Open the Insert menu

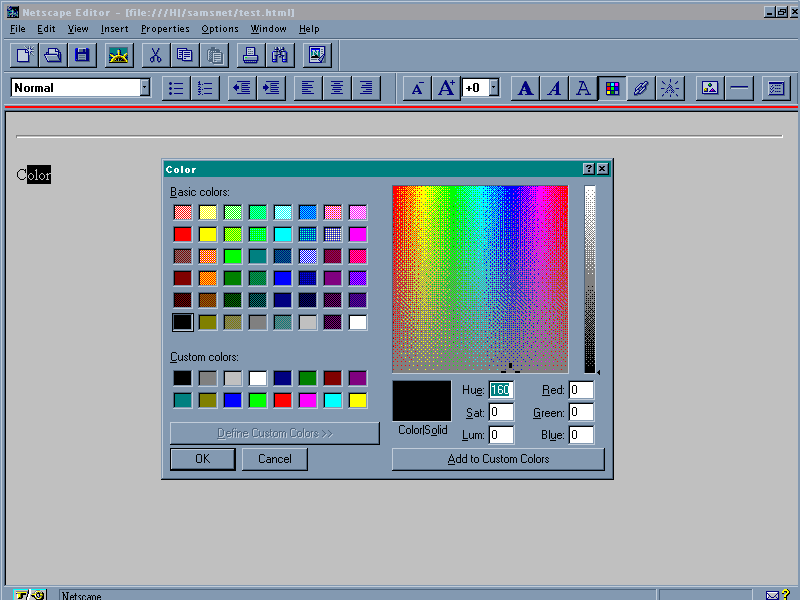(114, 29)
